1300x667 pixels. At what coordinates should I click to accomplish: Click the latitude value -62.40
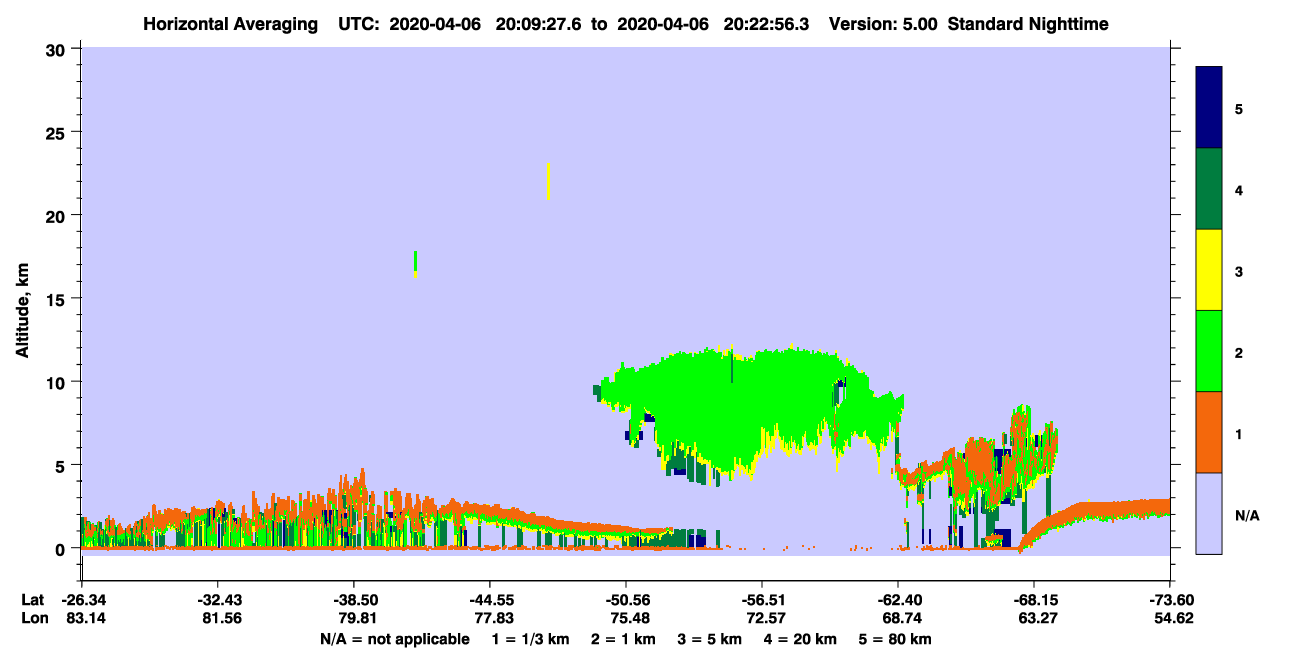point(898,600)
